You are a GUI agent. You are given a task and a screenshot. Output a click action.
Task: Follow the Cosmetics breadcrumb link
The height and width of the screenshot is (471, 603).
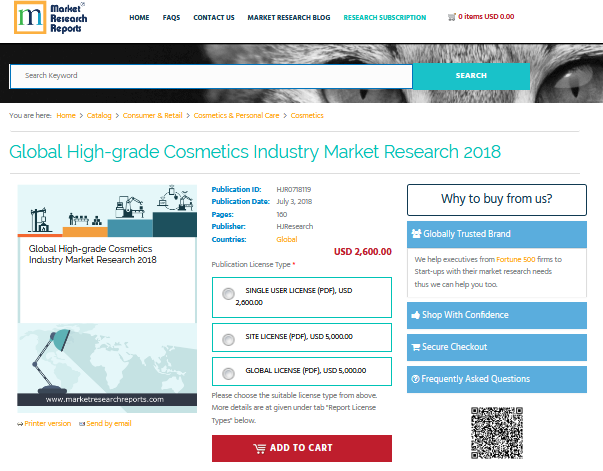tap(307, 115)
